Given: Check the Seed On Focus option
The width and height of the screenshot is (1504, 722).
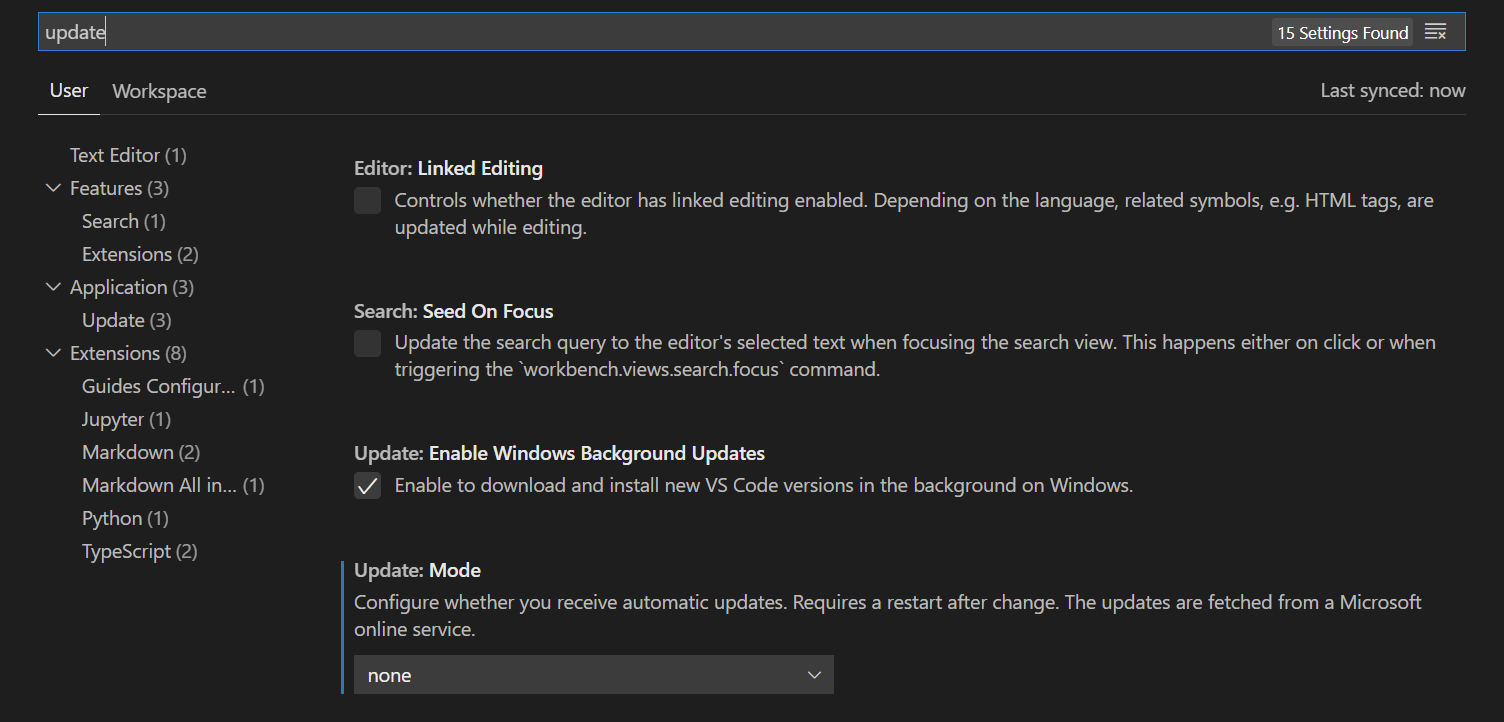Looking at the screenshot, I should [368, 344].
